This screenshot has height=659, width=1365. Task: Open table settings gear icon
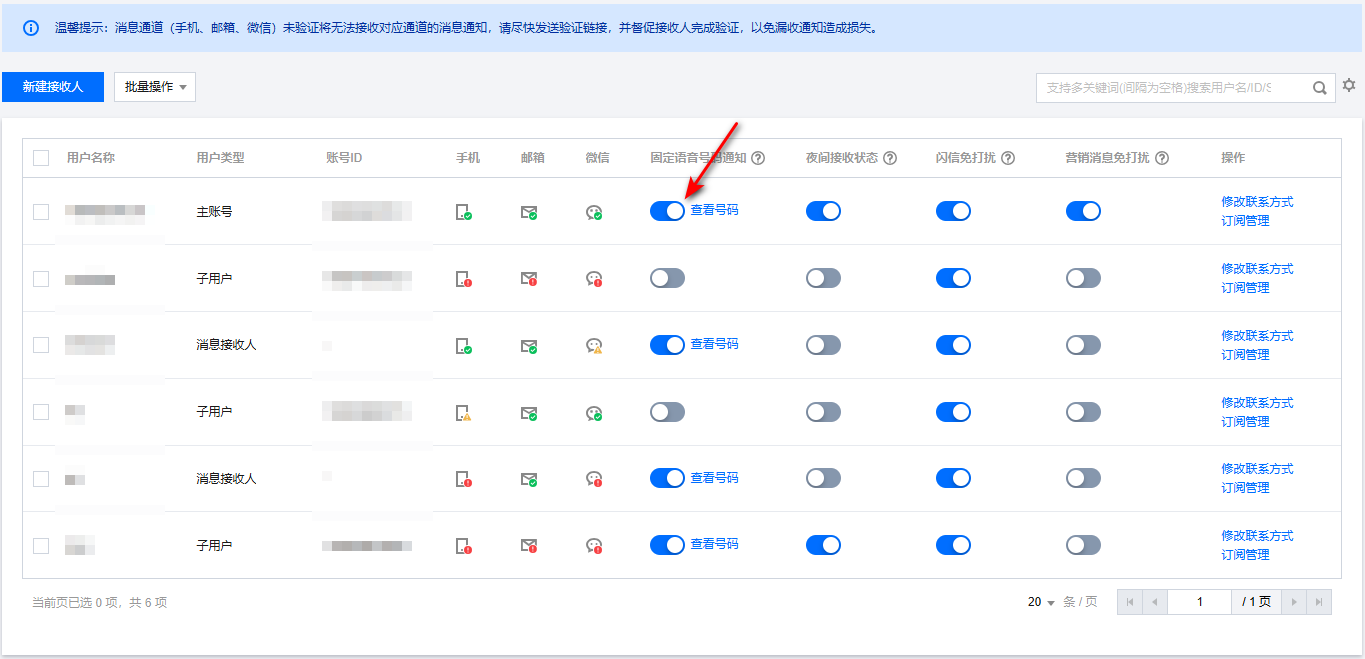1349,86
